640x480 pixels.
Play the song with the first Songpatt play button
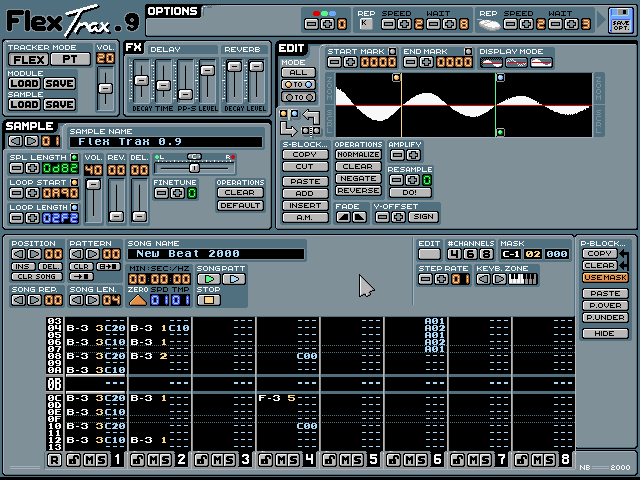coord(209,279)
